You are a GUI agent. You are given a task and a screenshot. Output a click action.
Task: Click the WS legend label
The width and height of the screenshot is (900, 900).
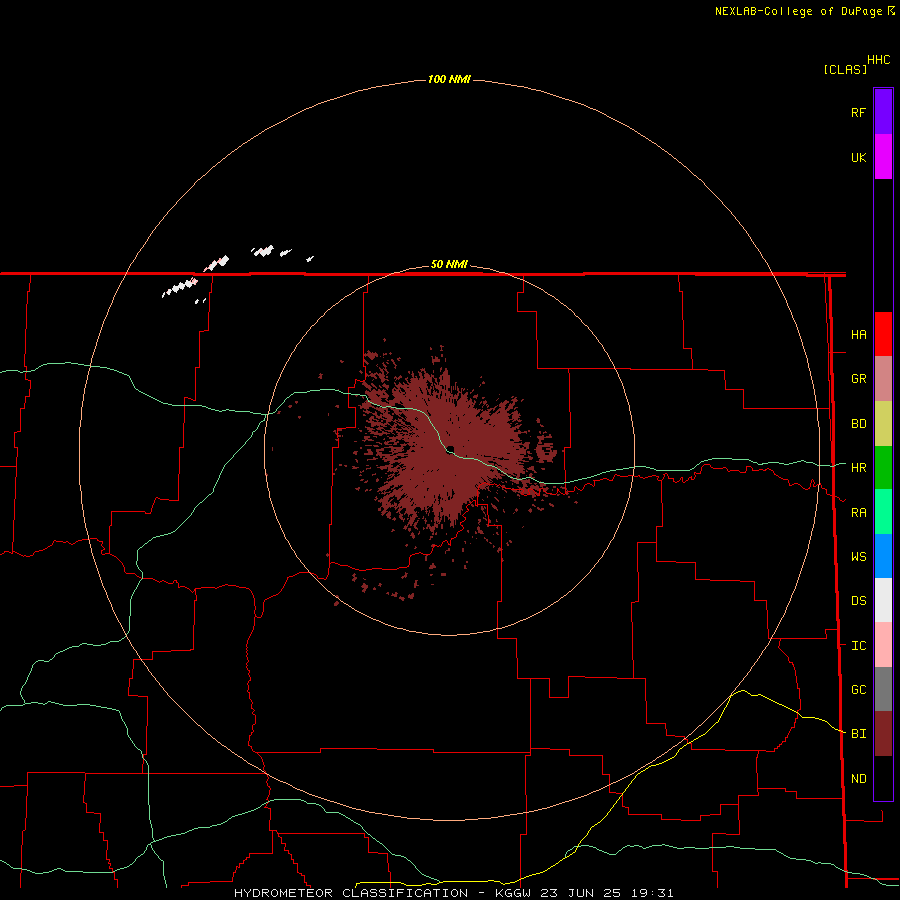858,556
